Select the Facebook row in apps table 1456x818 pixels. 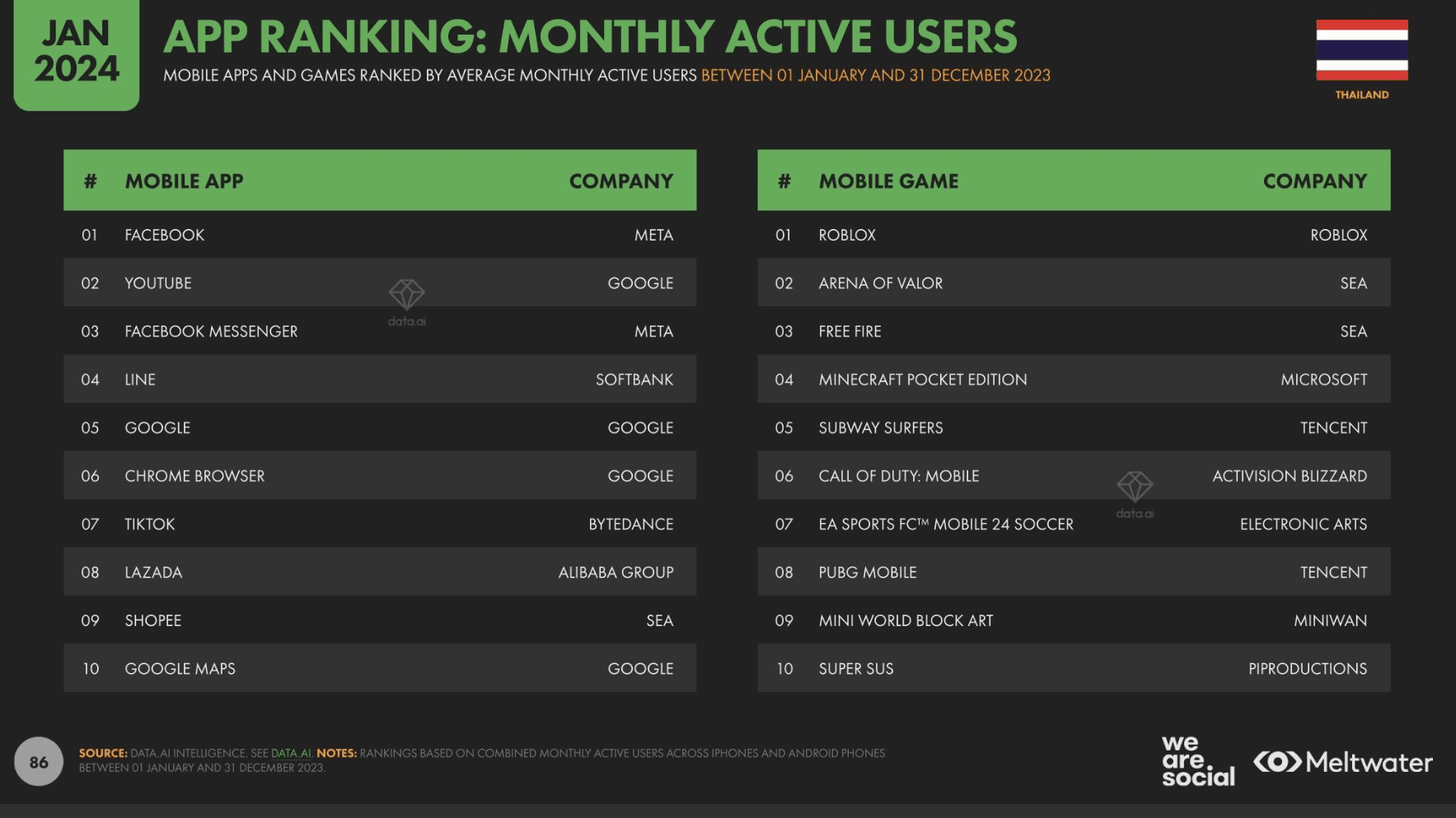coord(379,235)
